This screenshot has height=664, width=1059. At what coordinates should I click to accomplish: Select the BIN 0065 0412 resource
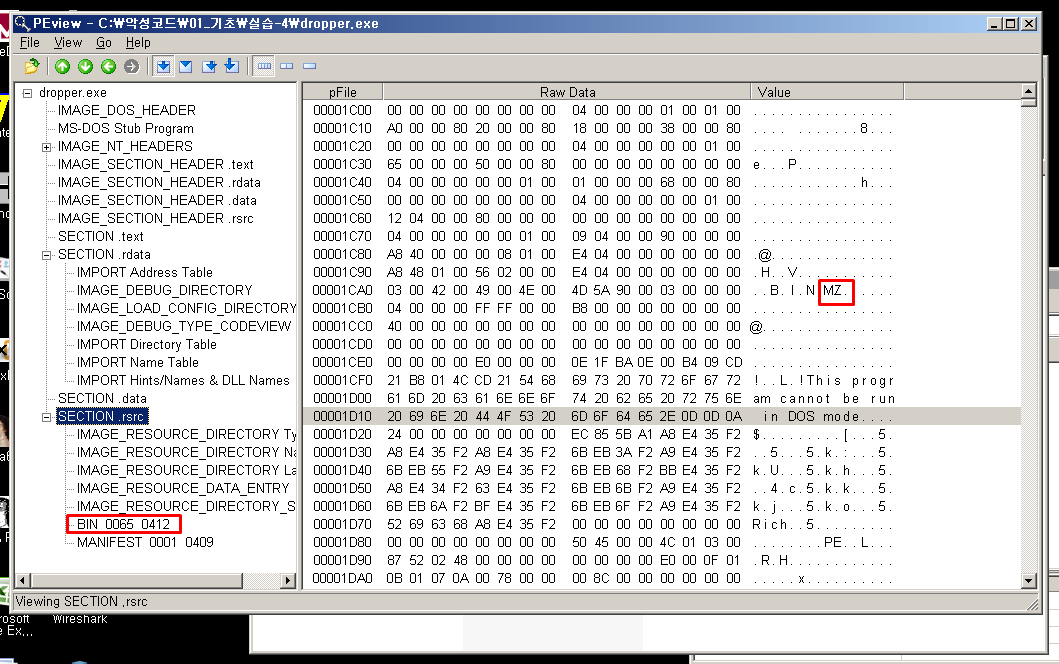tap(123, 524)
